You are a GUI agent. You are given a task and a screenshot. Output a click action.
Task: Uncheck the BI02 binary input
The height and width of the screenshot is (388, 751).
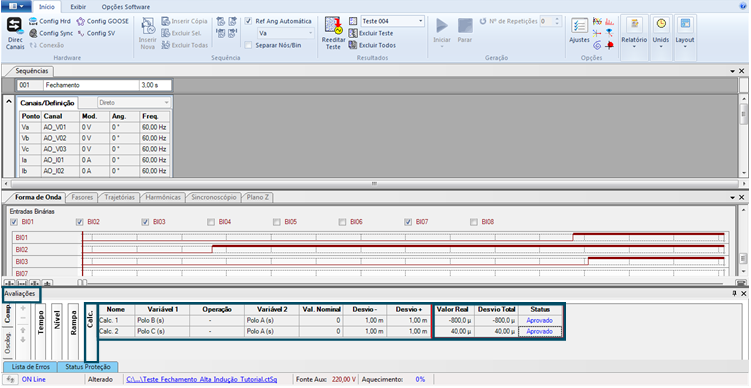click(80, 222)
